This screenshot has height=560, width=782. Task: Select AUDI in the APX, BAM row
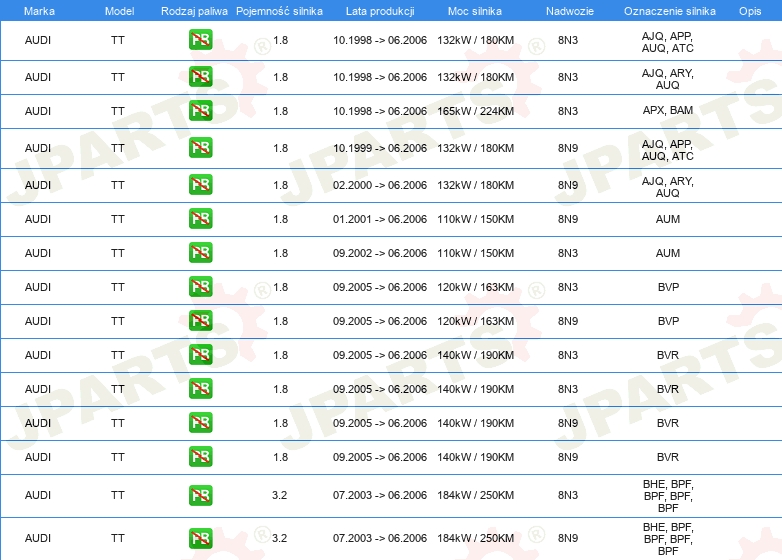pos(38,111)
